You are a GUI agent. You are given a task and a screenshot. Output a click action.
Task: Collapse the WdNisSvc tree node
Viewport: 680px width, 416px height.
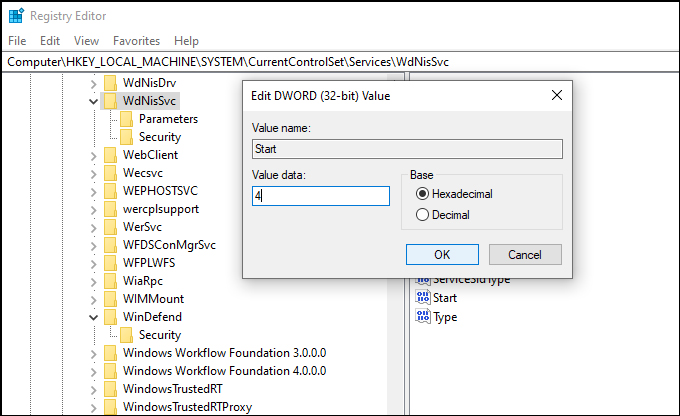[93, 102]
